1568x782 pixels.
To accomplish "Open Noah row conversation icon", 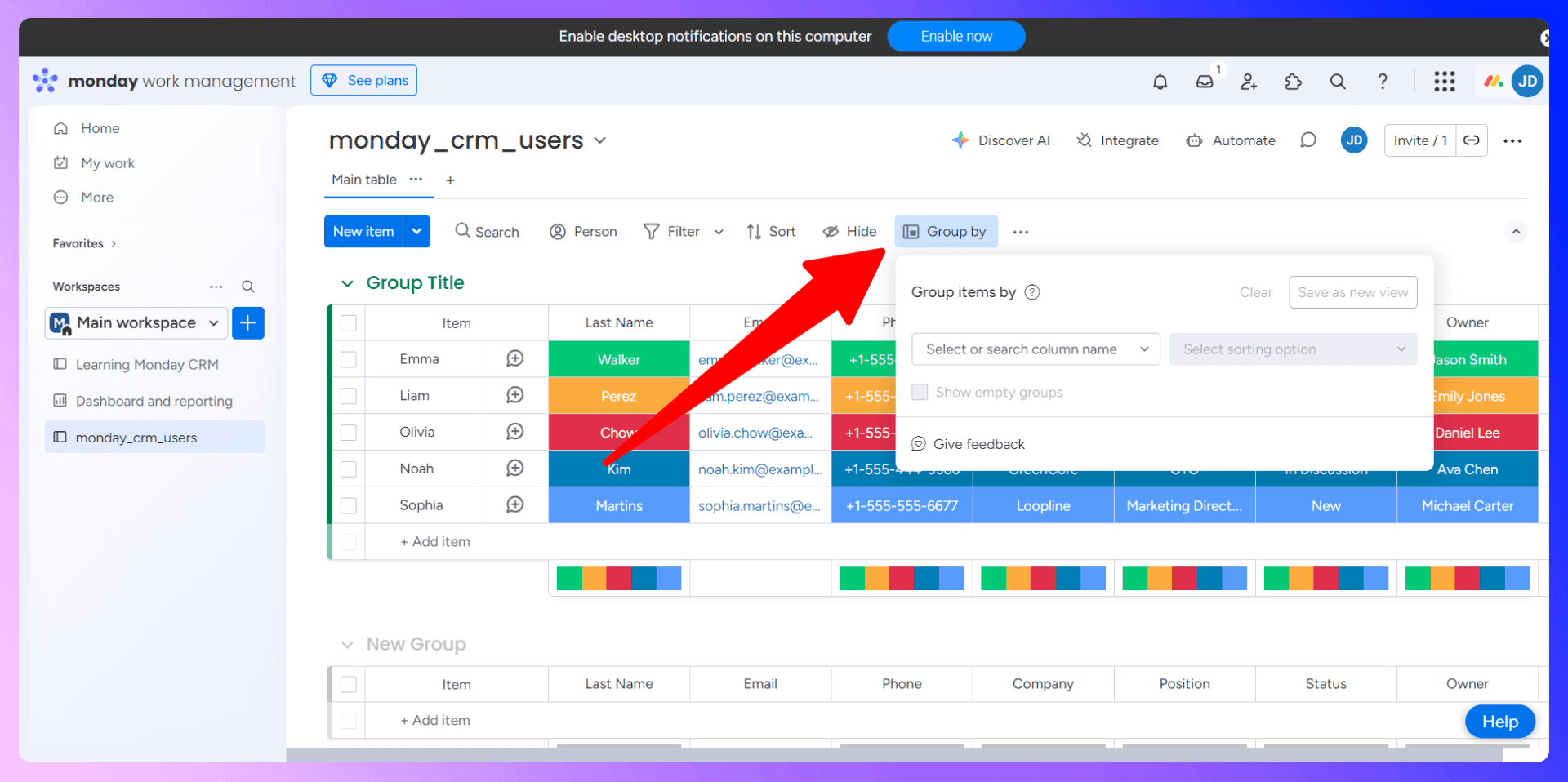I will 514,469.
